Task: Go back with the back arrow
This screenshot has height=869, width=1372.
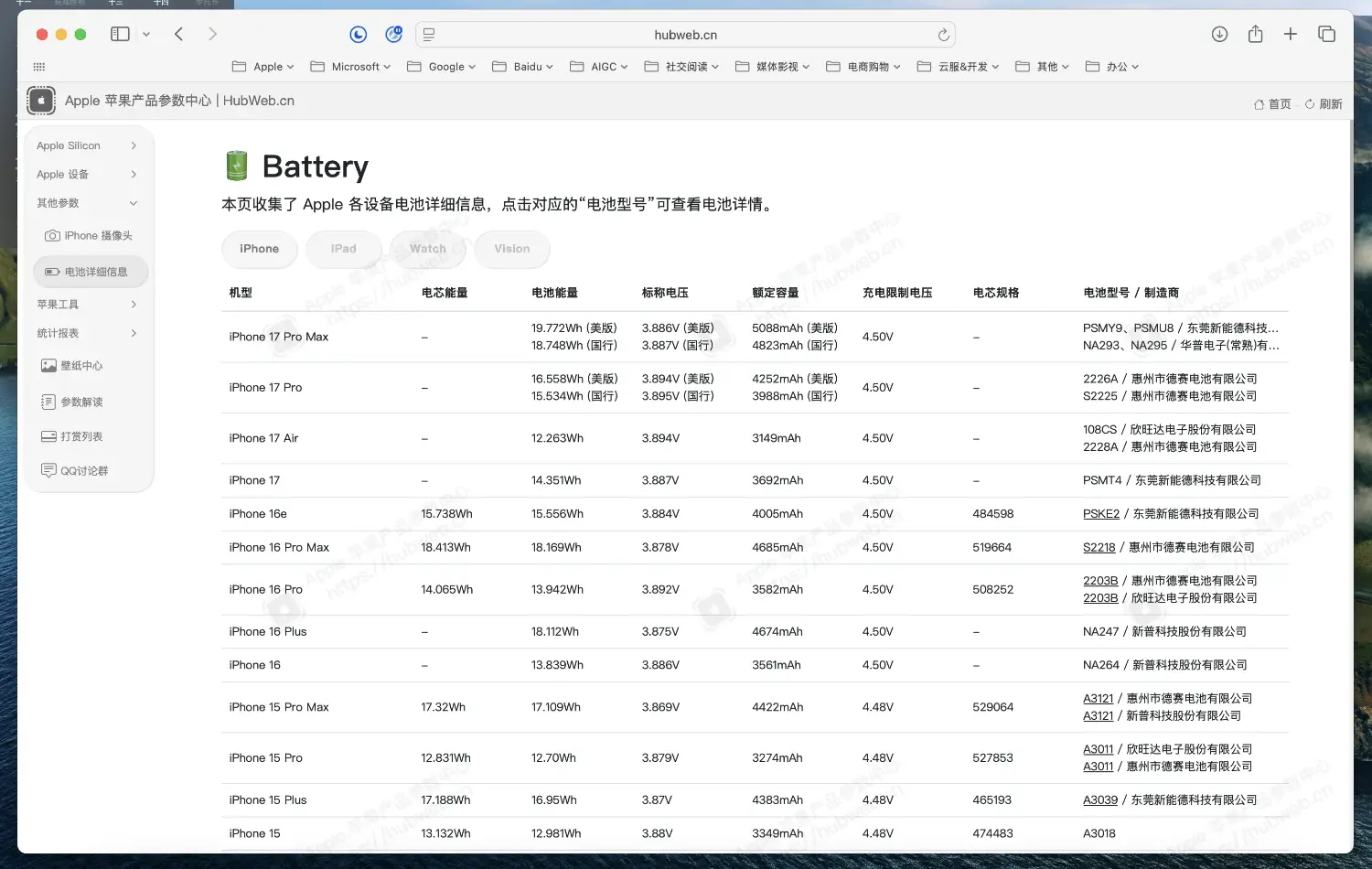Action: click(x=179, y=34)
